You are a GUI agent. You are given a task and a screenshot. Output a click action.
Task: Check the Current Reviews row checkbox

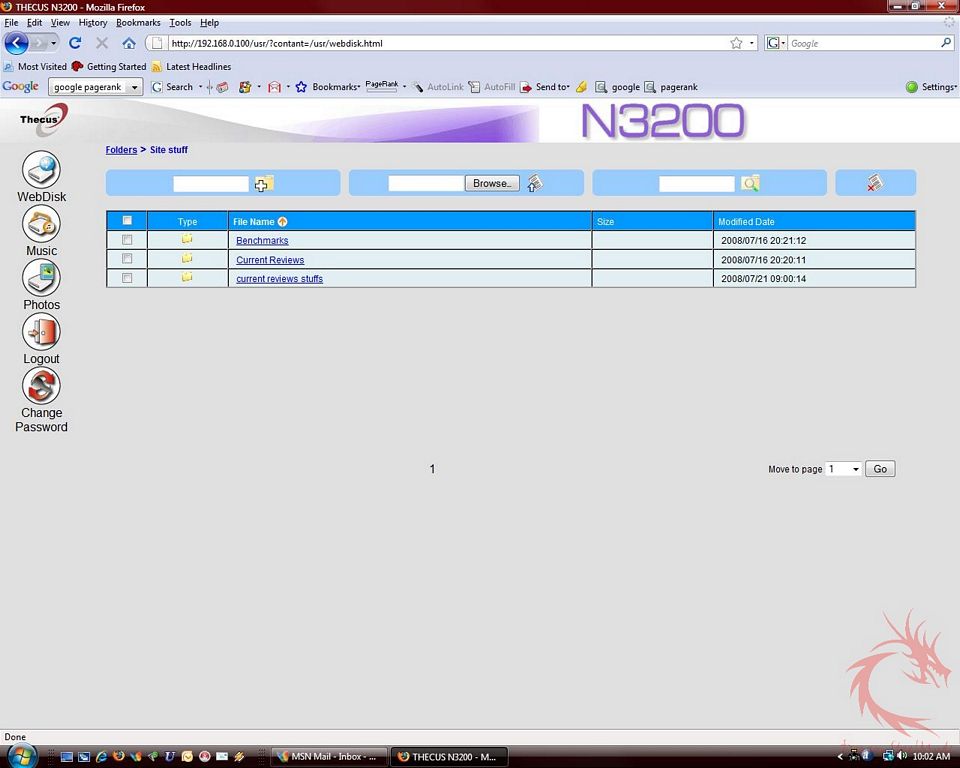(x=127, y=258)
